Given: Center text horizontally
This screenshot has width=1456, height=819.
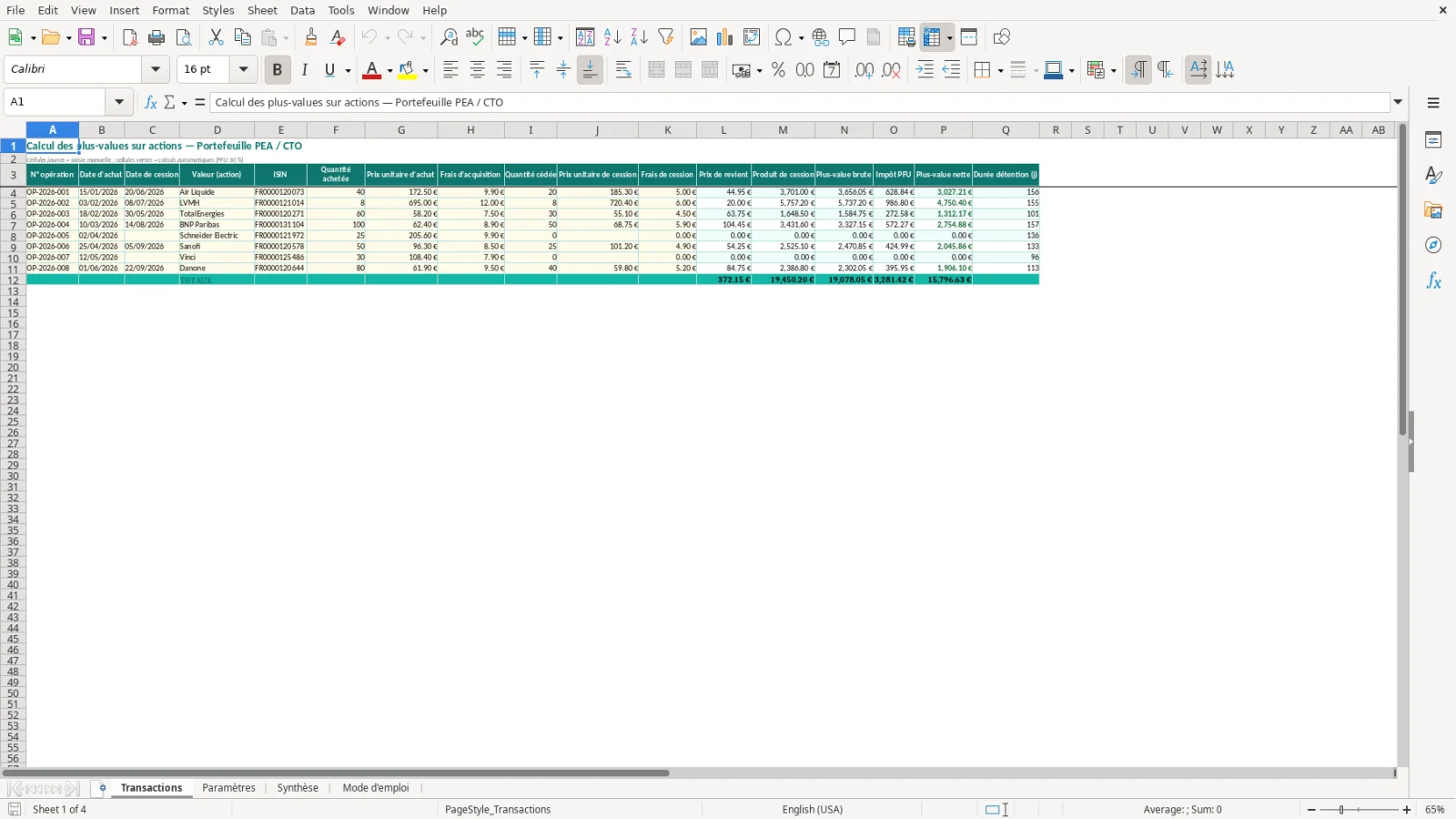Looking at the screenshot, I should point(477,70).
